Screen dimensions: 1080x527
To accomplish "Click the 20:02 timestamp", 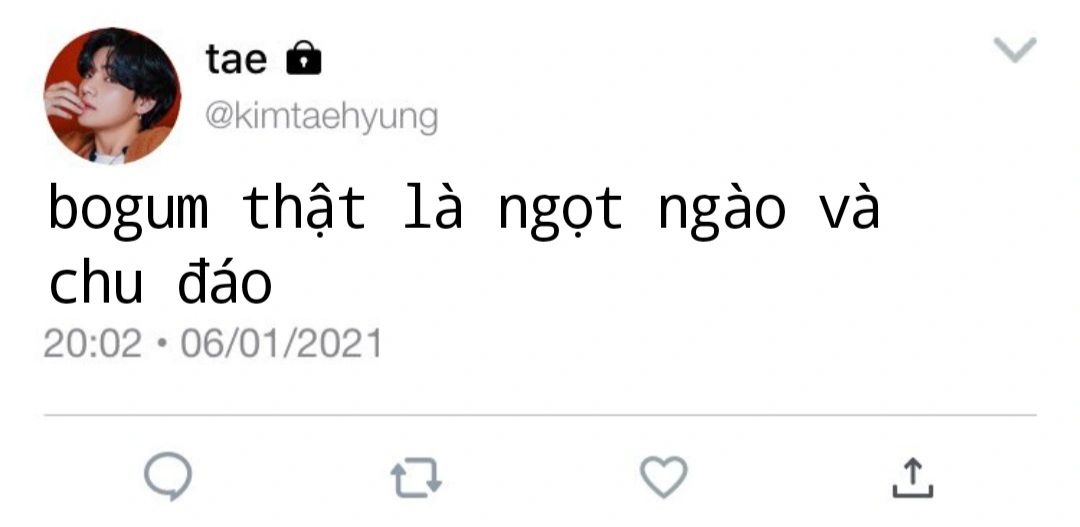I will coord(92,343).
